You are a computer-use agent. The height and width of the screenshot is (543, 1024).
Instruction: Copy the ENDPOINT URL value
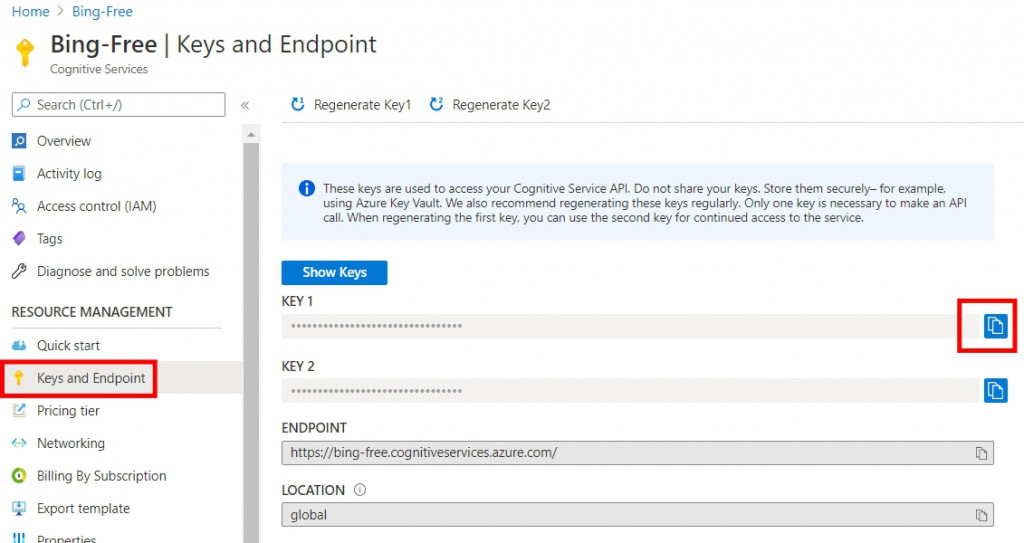982,453
